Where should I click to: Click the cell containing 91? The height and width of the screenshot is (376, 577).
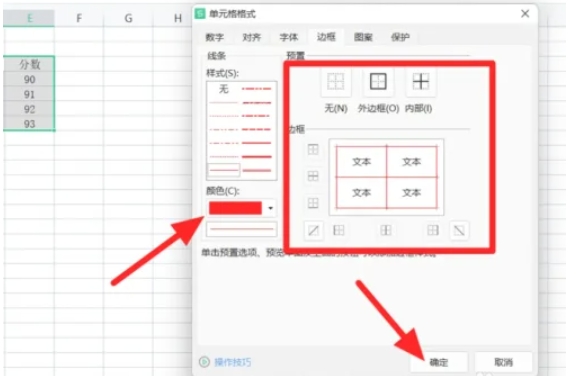tap(29, 95)
